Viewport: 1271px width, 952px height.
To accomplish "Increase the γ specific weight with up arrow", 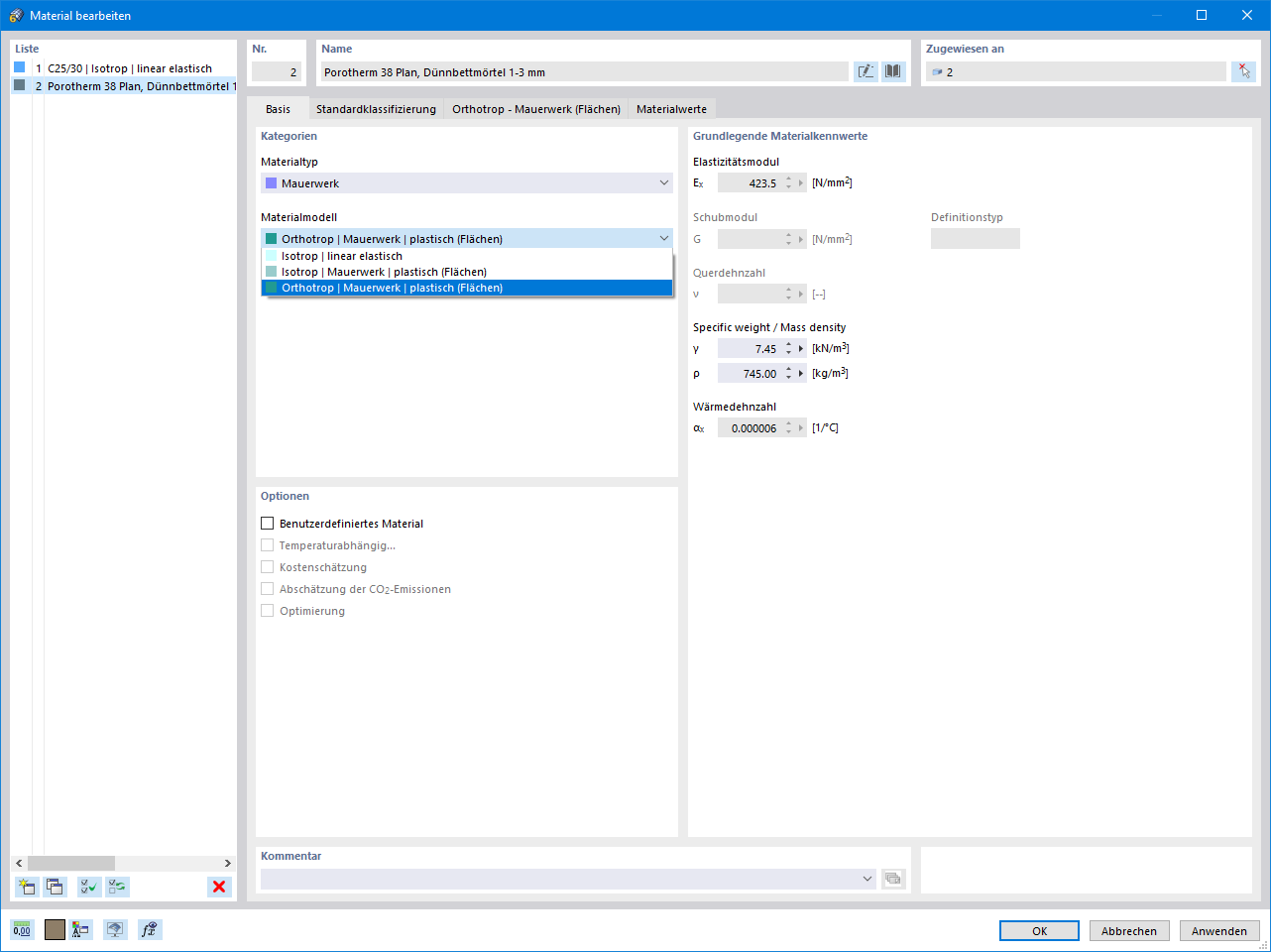I will [789, 345].
